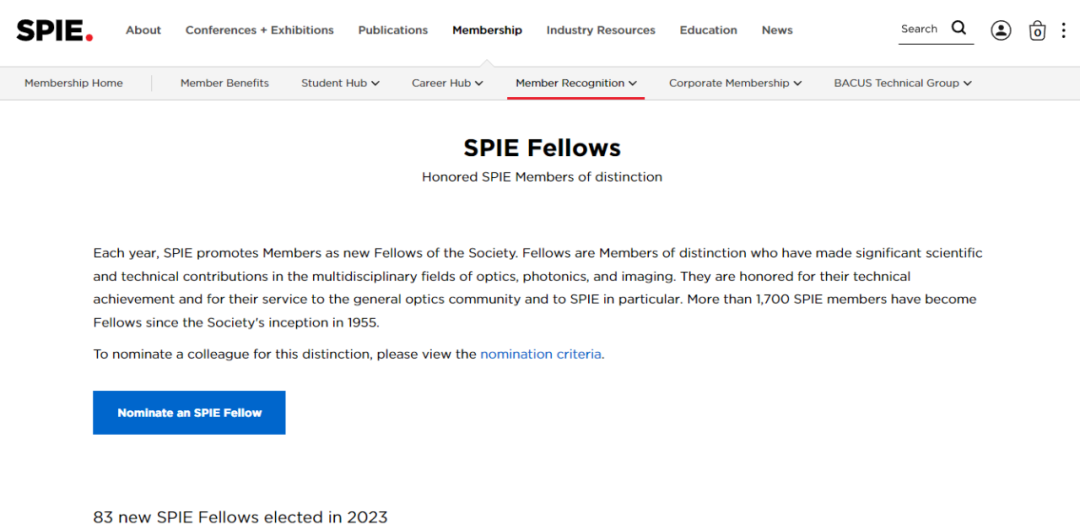Expand the BACUS Technical Group dropdown
Screen dimensions: 1080x530
[x=902, y=83]
